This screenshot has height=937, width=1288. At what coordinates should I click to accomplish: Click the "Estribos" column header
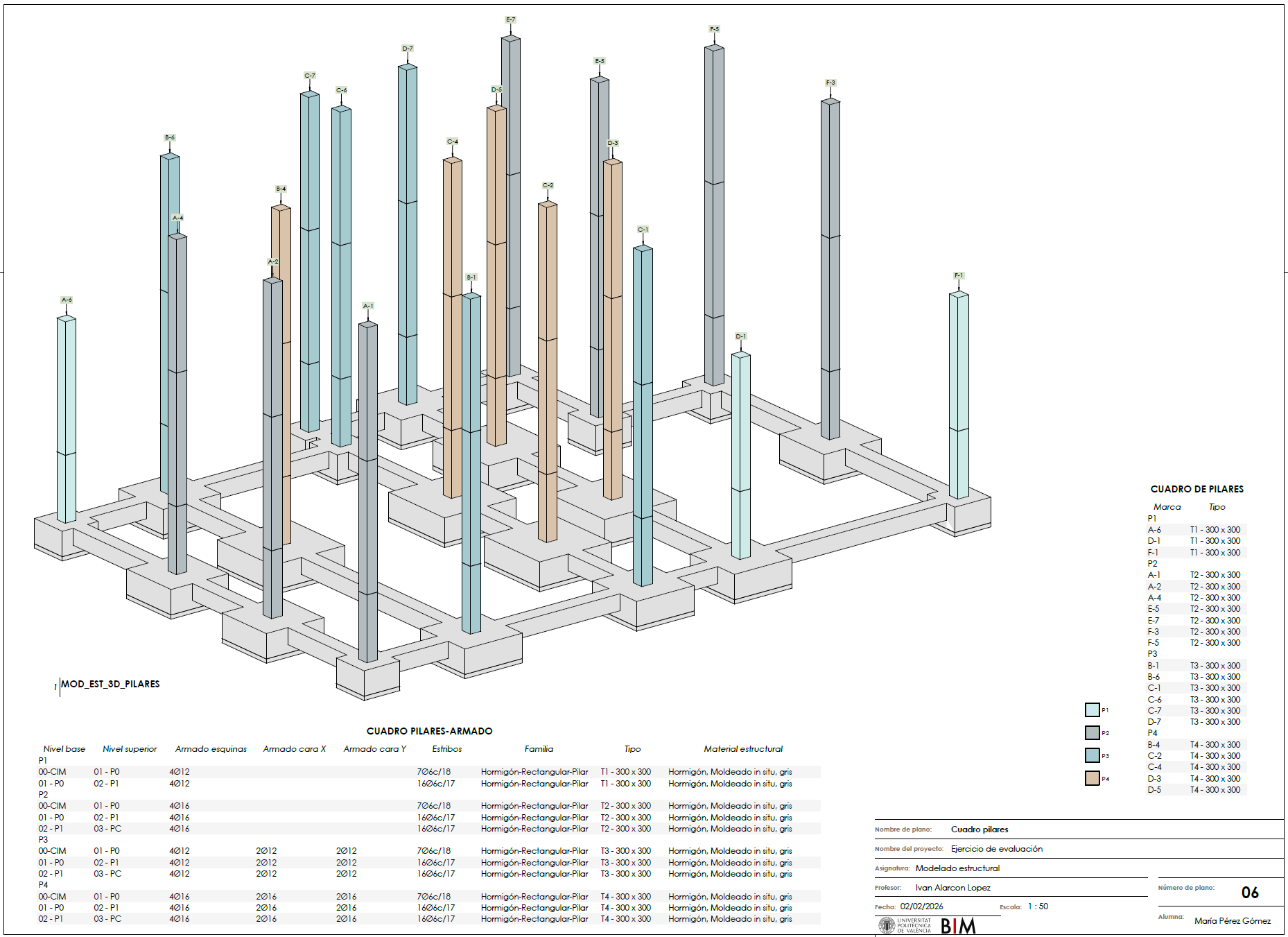(447, 749)
